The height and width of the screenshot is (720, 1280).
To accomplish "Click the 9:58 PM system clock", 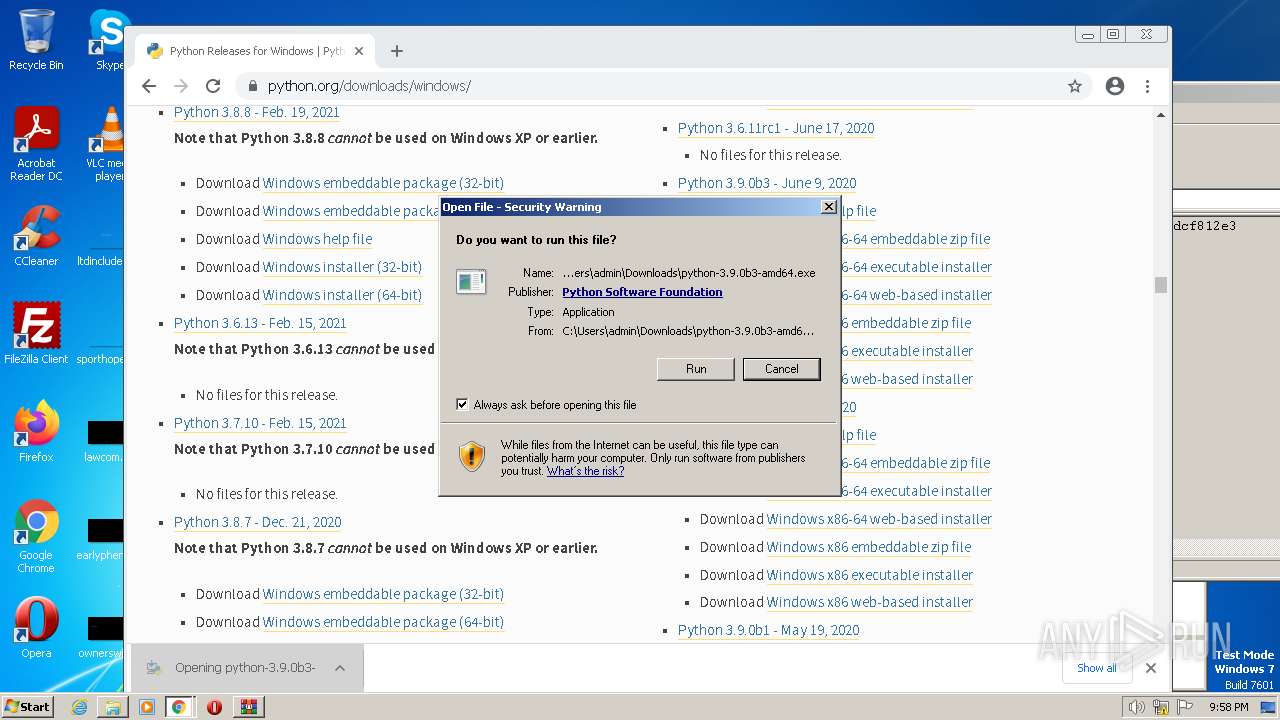I will (1228, 707).
